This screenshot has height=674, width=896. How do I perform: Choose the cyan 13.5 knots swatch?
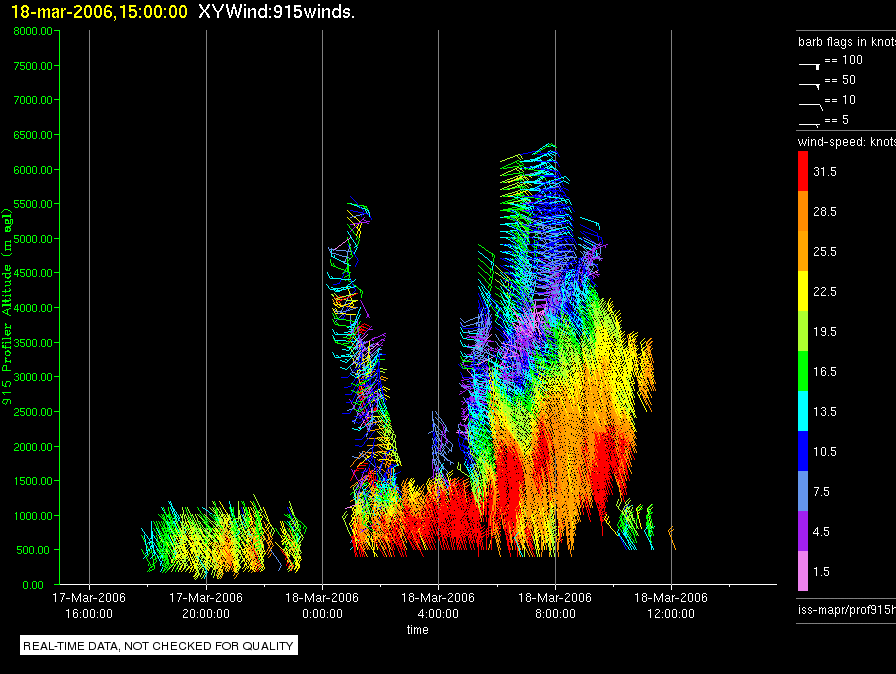click(803, 411)
